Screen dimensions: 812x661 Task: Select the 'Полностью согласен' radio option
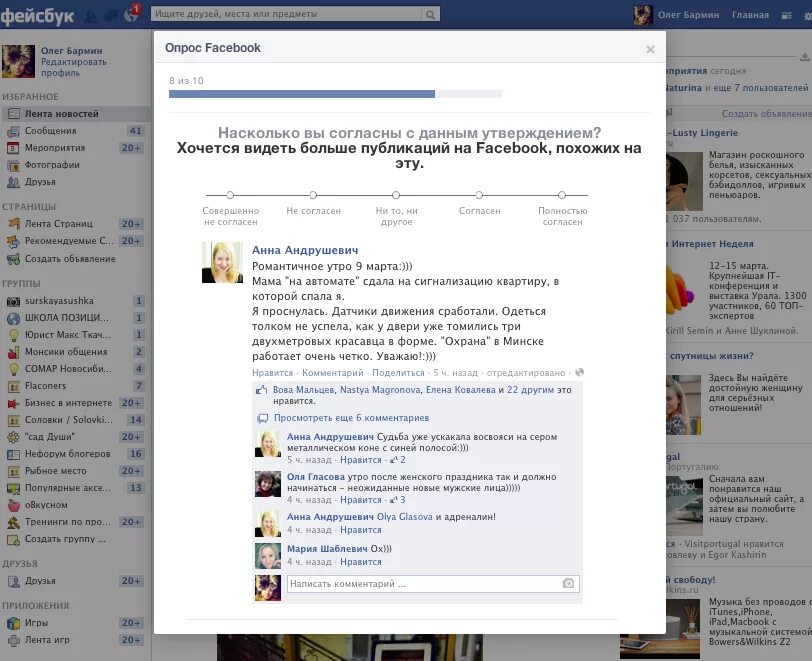[x=562, y=195]
